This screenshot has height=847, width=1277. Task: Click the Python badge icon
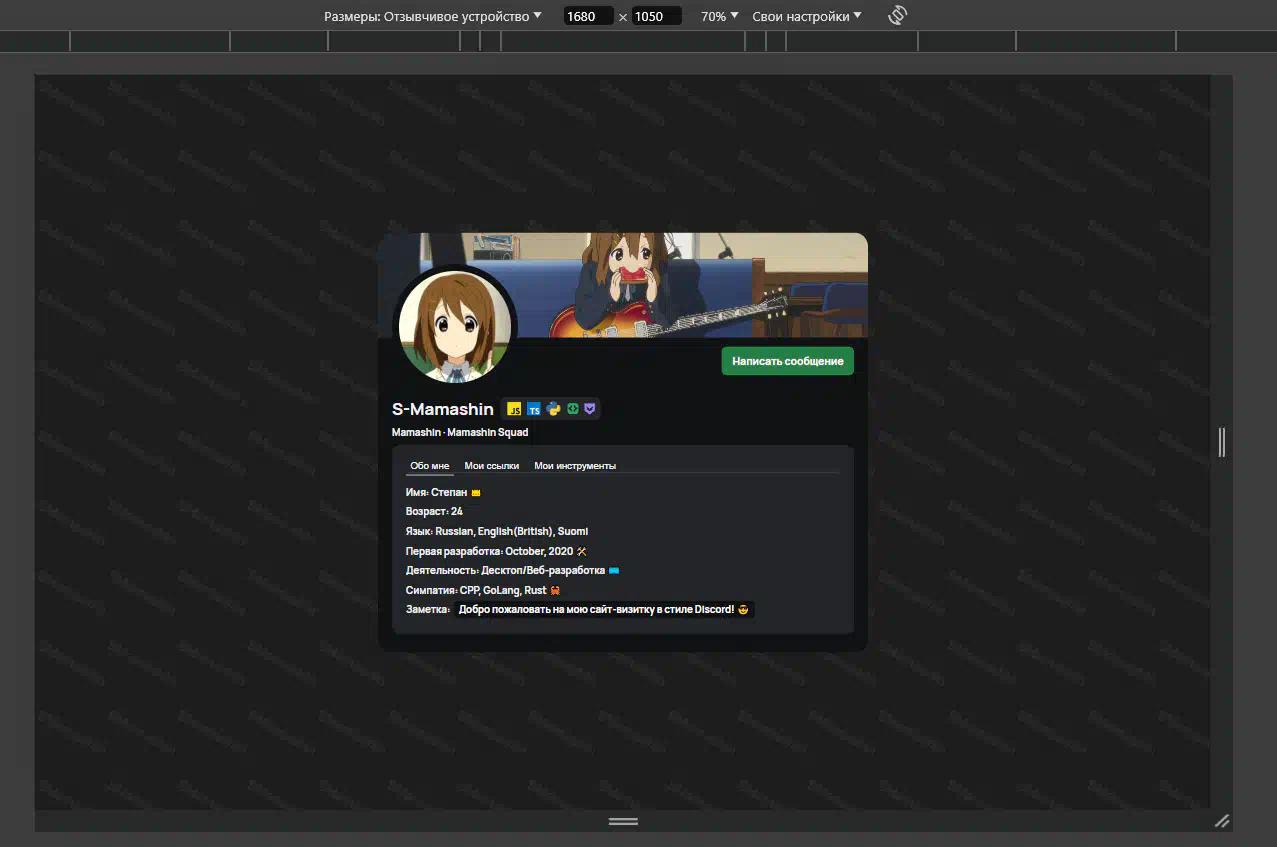click(x=553, y=409)
